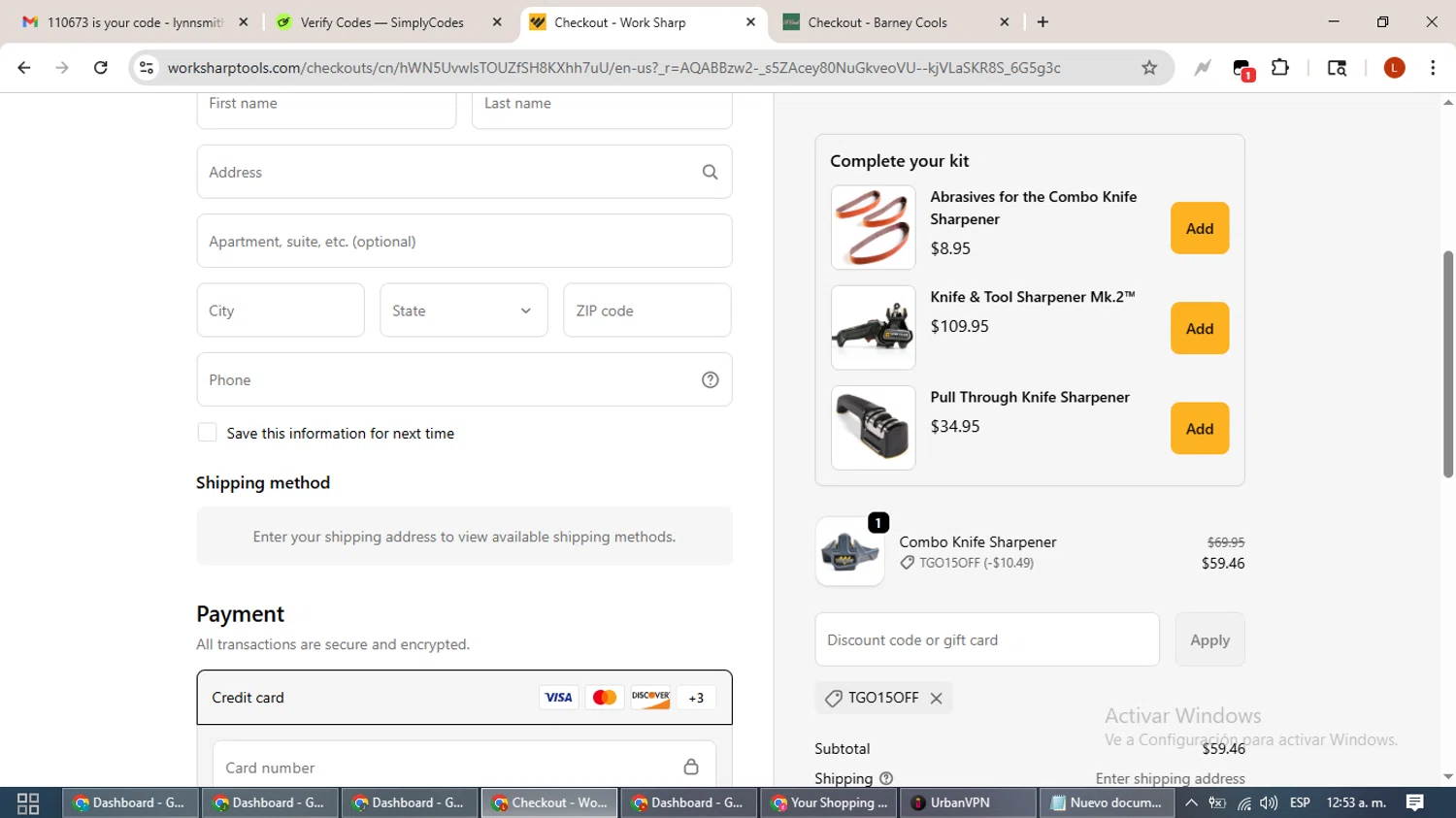Open the Extensions puzzle icon
This screenshot has width=1456, height=818.
1280,68
